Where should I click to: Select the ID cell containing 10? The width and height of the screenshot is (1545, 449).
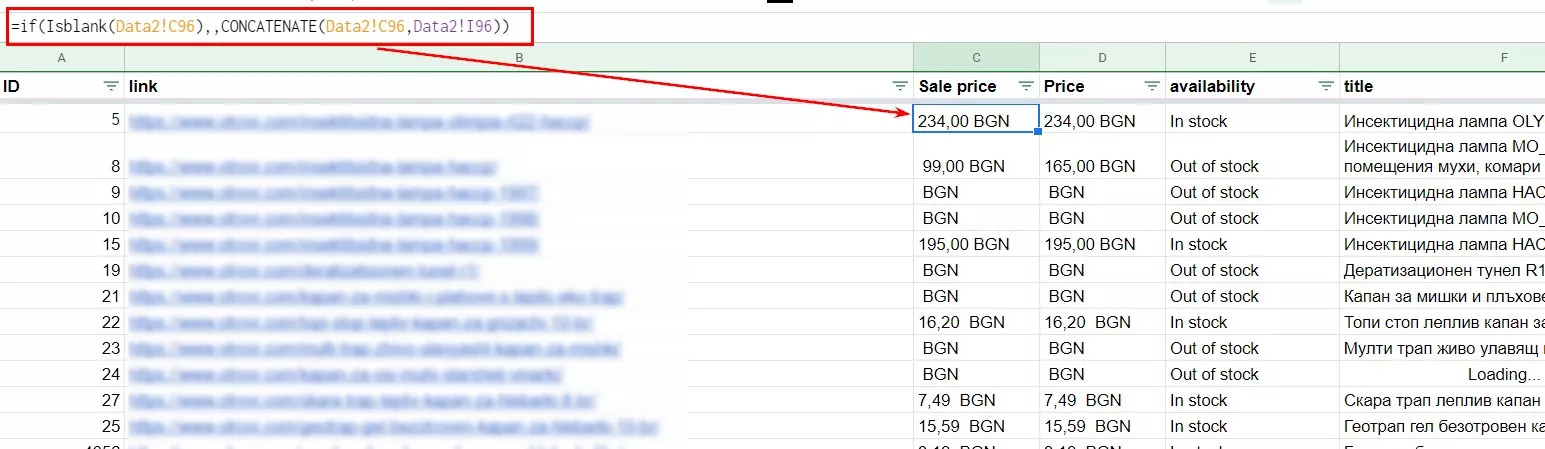coord(62,218)
